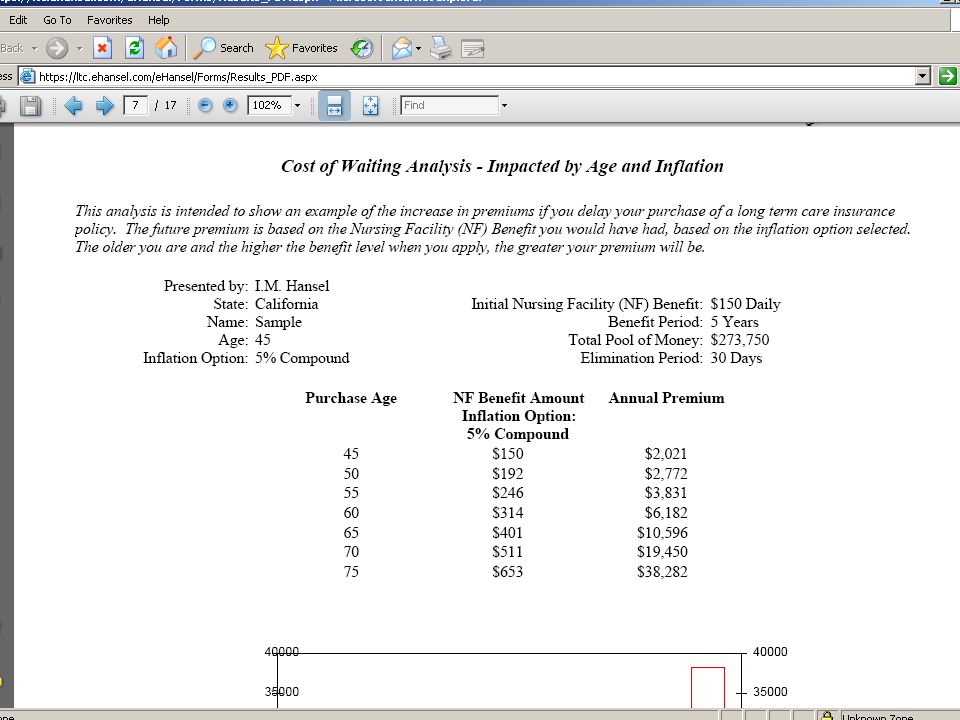Click the 5% Compound inflation option value
The image size is (960, 720).
[x=302, y=358]
